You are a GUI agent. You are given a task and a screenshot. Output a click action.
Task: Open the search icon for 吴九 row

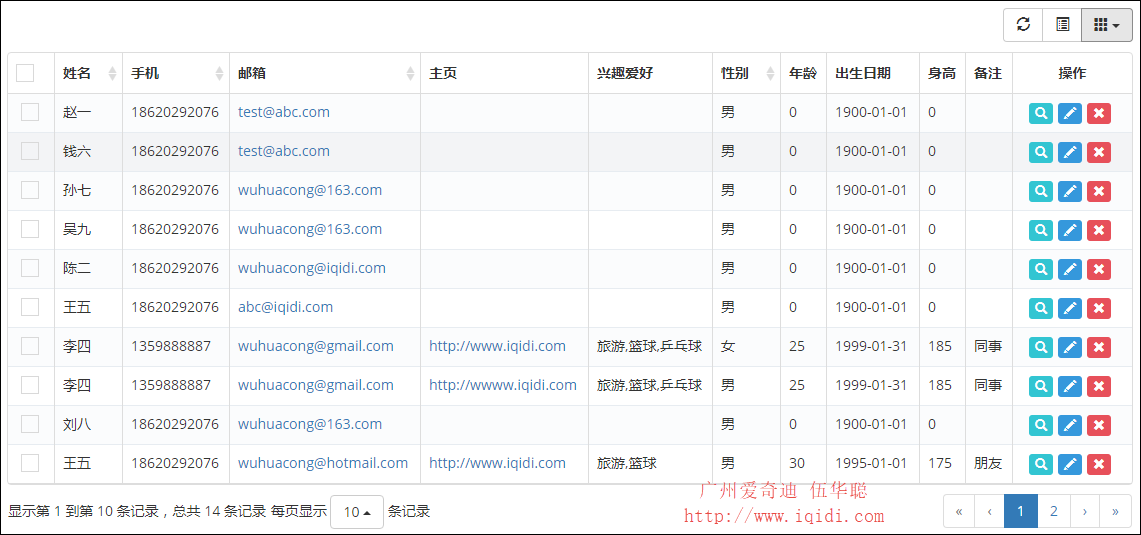1041,230
